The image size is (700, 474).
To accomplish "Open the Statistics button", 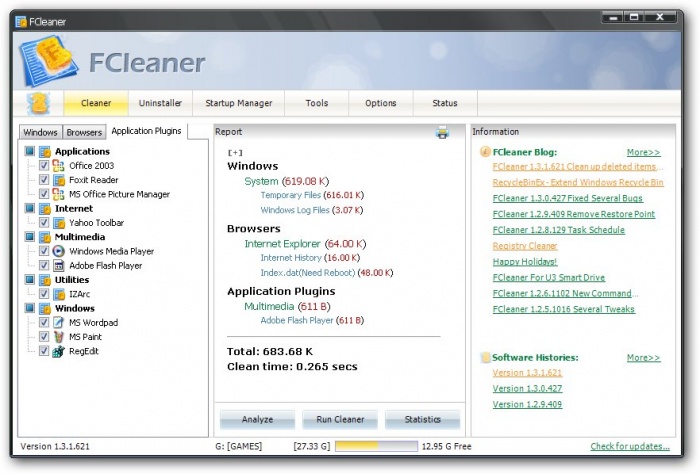I will (x=422, y=420).
